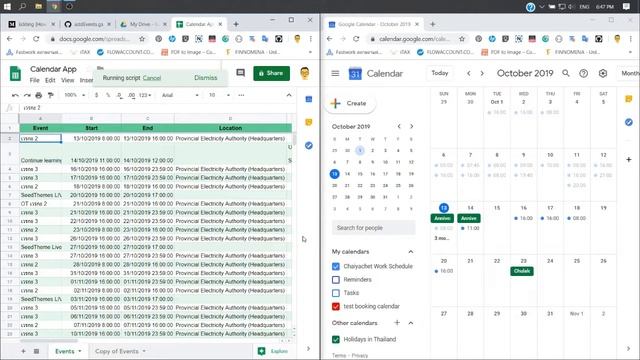
Task: Add other calendars with the plus icon
Action: pos(397,323)
